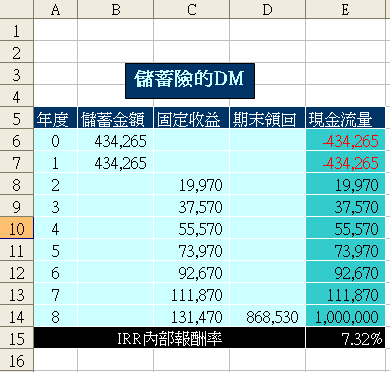Click the IRR內部報酬率 label cell

pyautogui.click(x=169, y=338)
